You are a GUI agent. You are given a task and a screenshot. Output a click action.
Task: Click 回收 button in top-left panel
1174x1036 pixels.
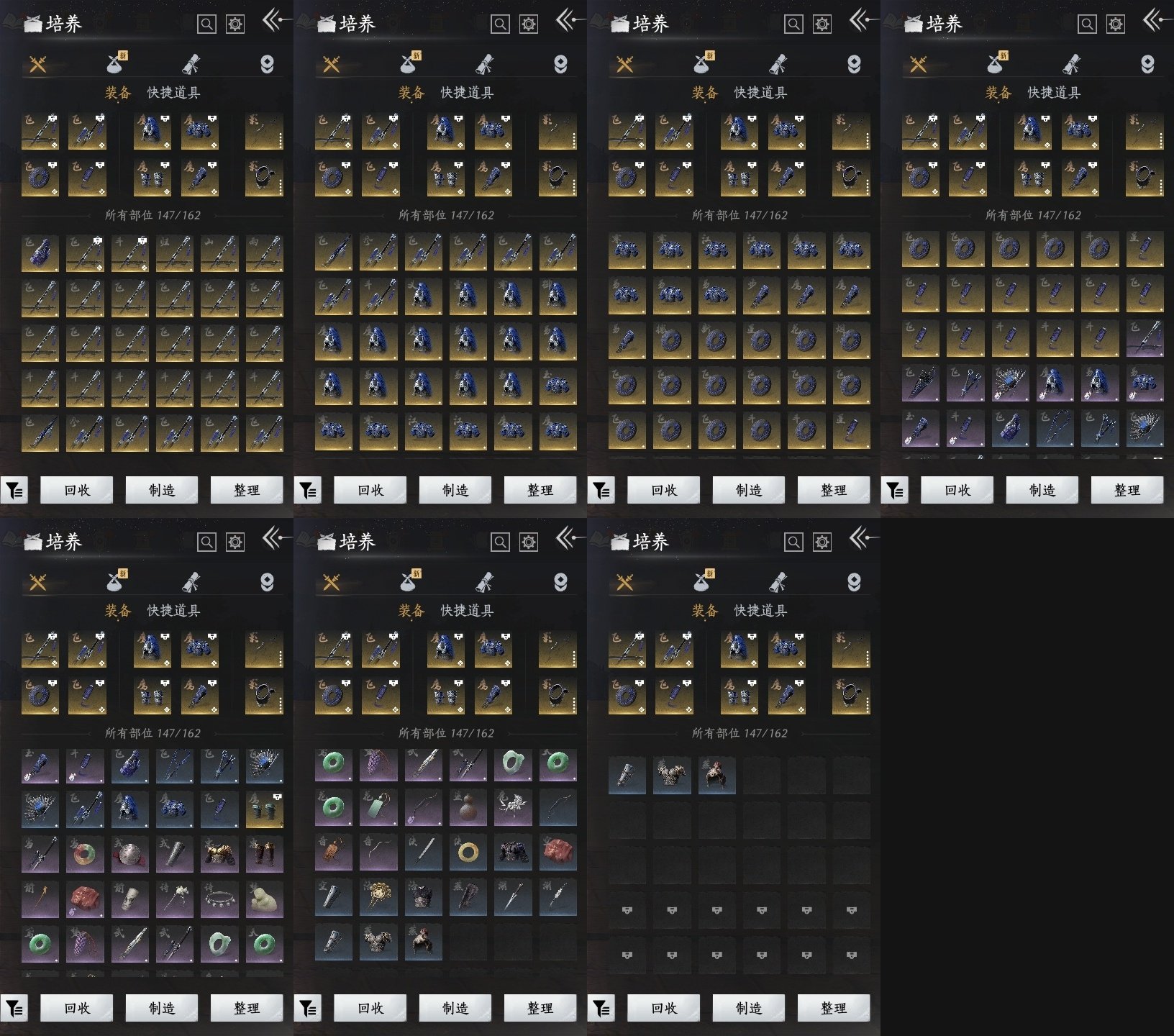[x=76, y=490]
